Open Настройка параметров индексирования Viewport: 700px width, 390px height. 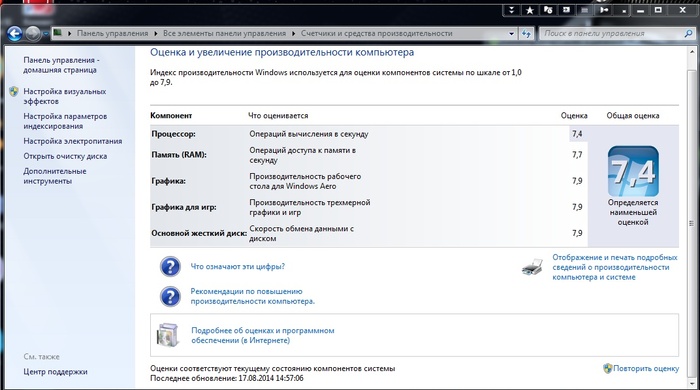[x=65, y=121]
